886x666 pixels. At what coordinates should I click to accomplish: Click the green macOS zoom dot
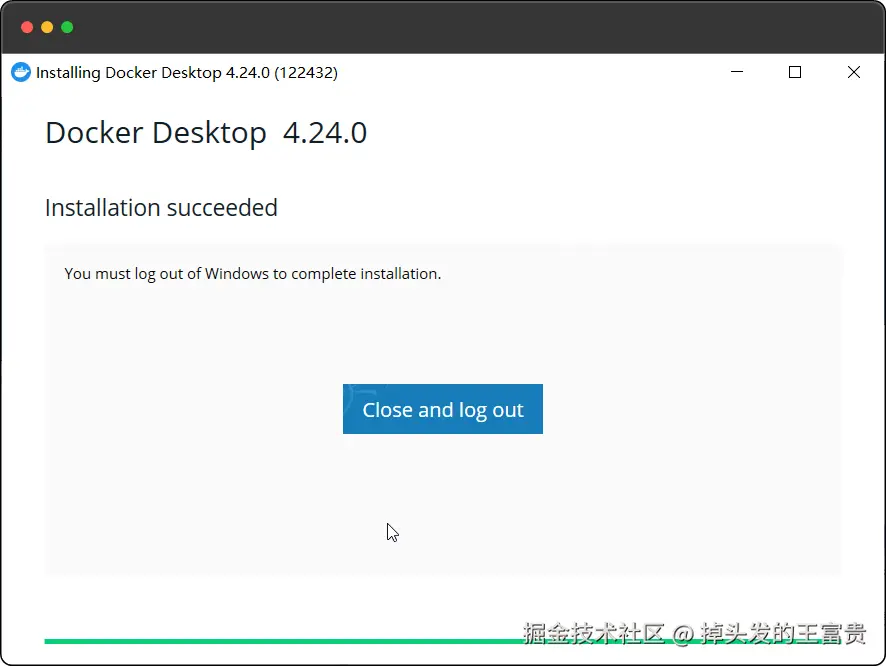[x=67, y=27]
